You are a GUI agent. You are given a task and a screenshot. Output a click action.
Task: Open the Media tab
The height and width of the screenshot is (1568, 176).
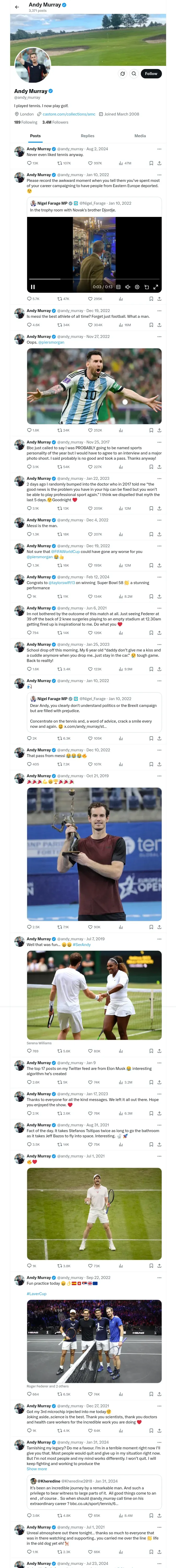click(139, 136)
